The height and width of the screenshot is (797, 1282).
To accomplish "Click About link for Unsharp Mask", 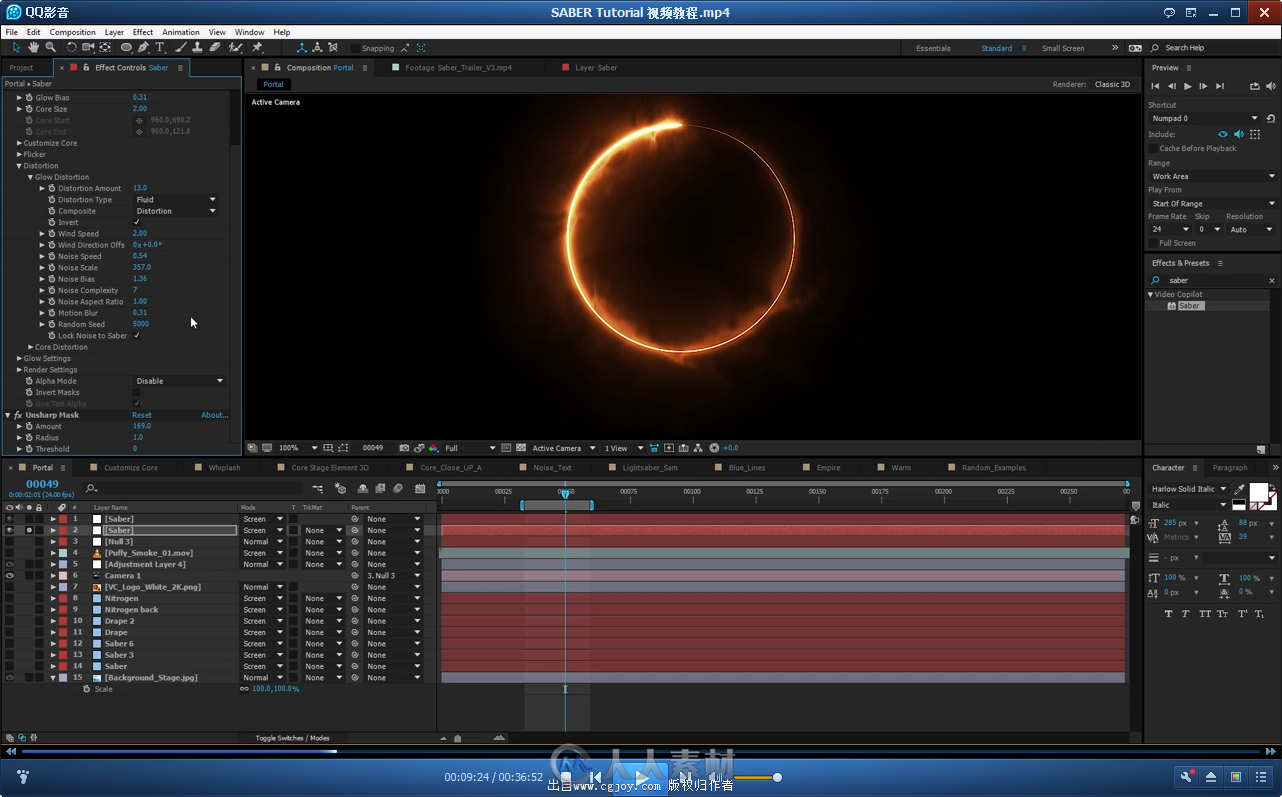I will 214,415.
